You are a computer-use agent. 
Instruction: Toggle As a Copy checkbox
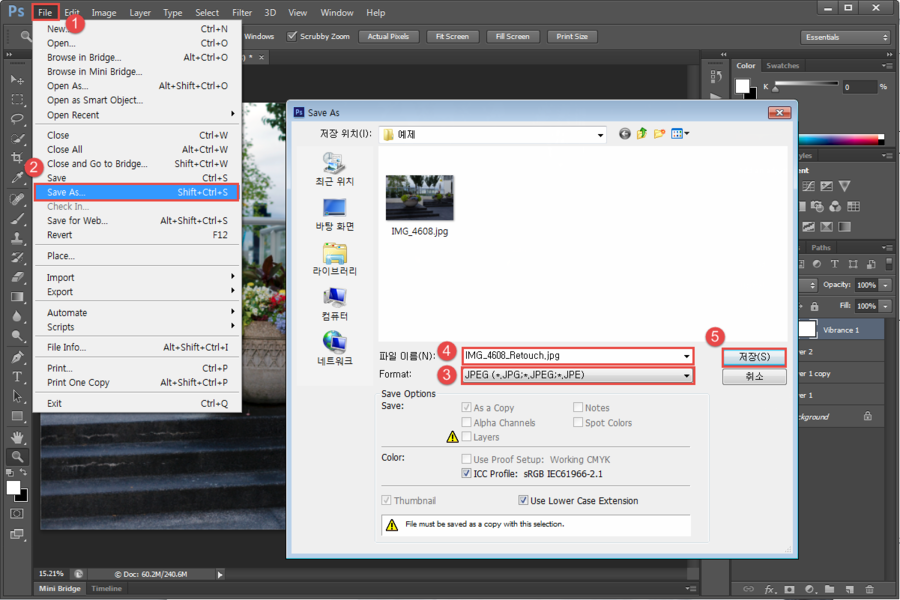pos(466,408)
